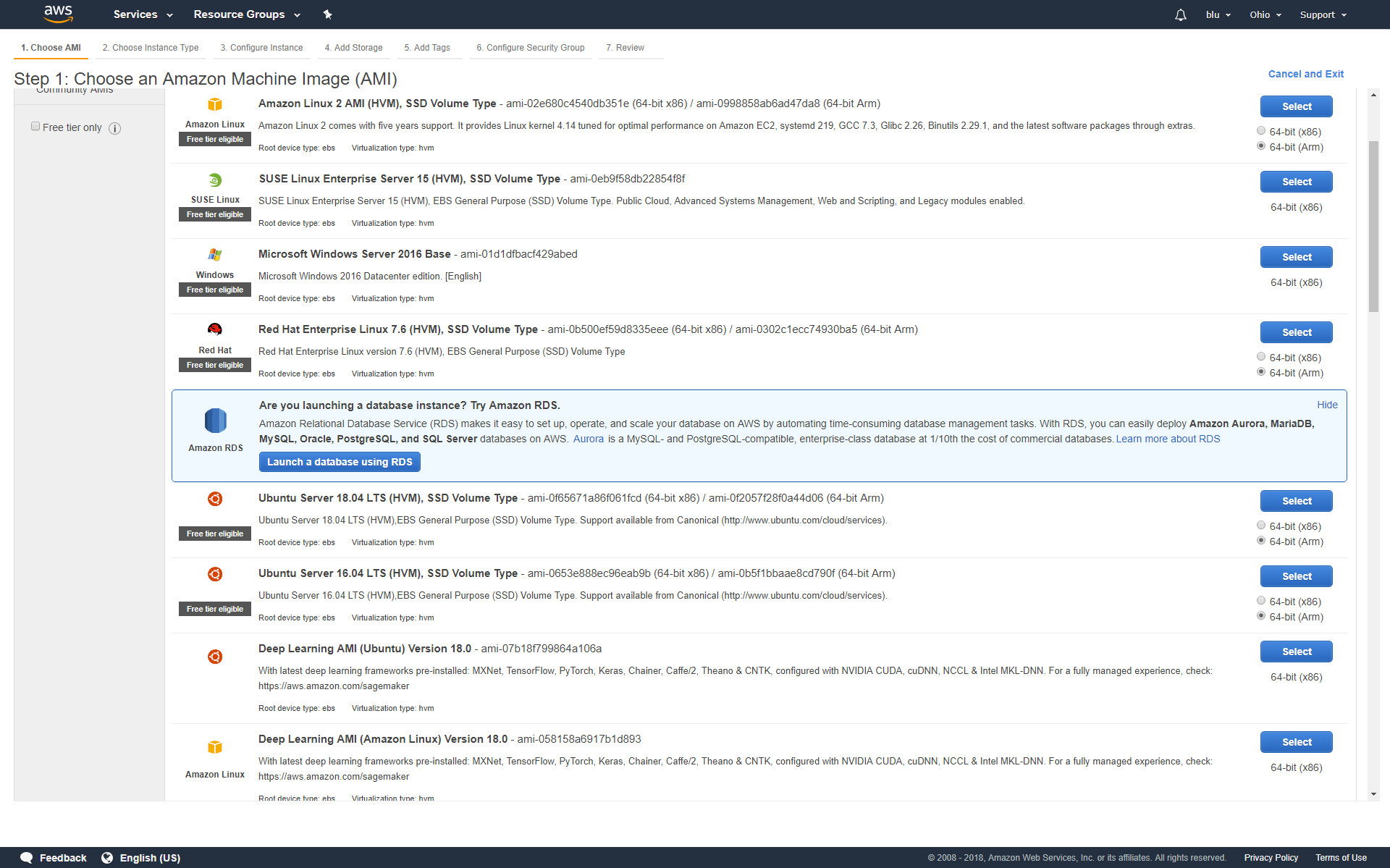Select Ubuntu Server 16.04 LTS
Viewport: 1390px width, 868px height.
(x=1296, y=576)
